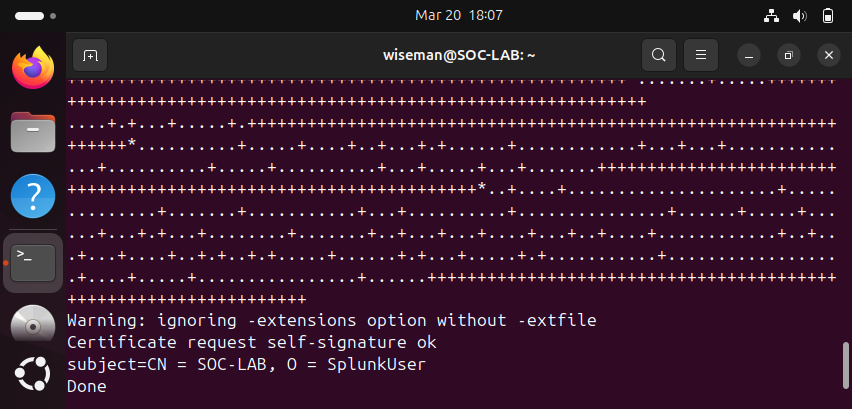The width and height of the screenshot is (852, 409).
Task: Open the Files app in dock
Action: (32, 131)
